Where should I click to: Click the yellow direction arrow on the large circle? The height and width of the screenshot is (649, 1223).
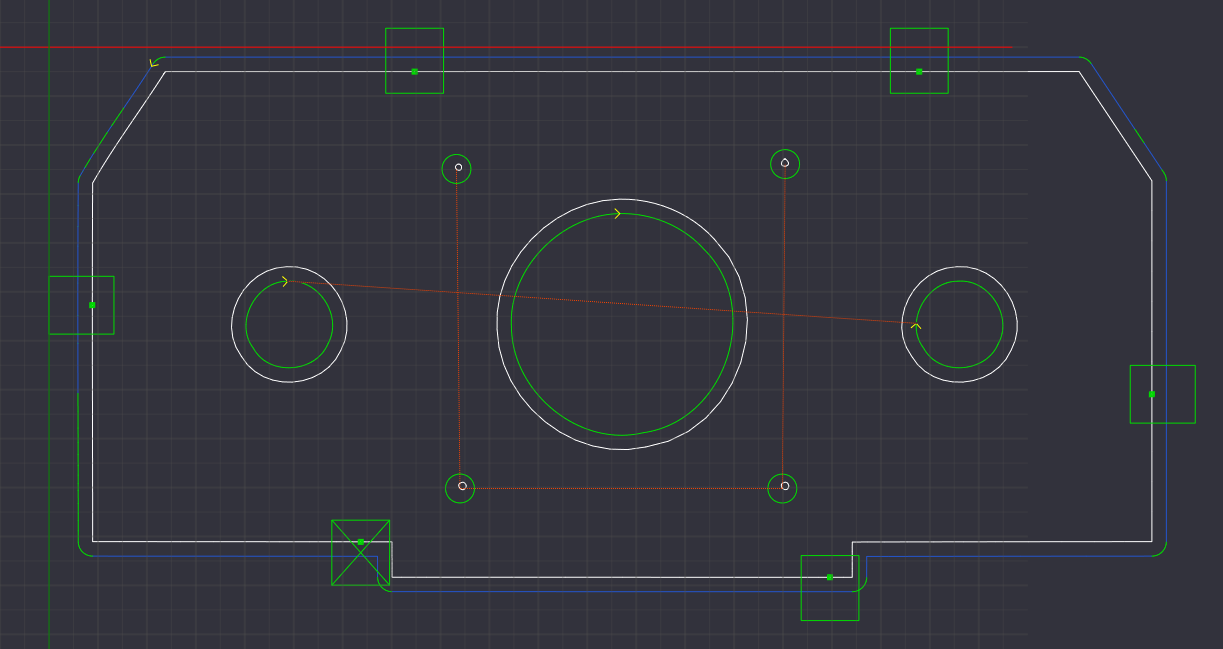[x=618, y=212]
